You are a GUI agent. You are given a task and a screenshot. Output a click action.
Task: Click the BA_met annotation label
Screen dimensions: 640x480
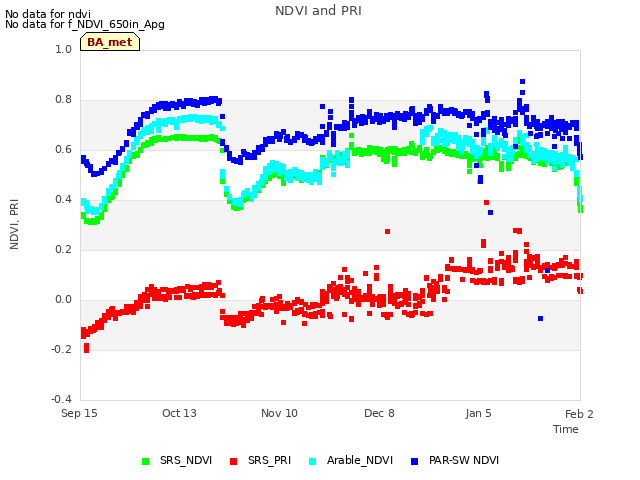110,42
